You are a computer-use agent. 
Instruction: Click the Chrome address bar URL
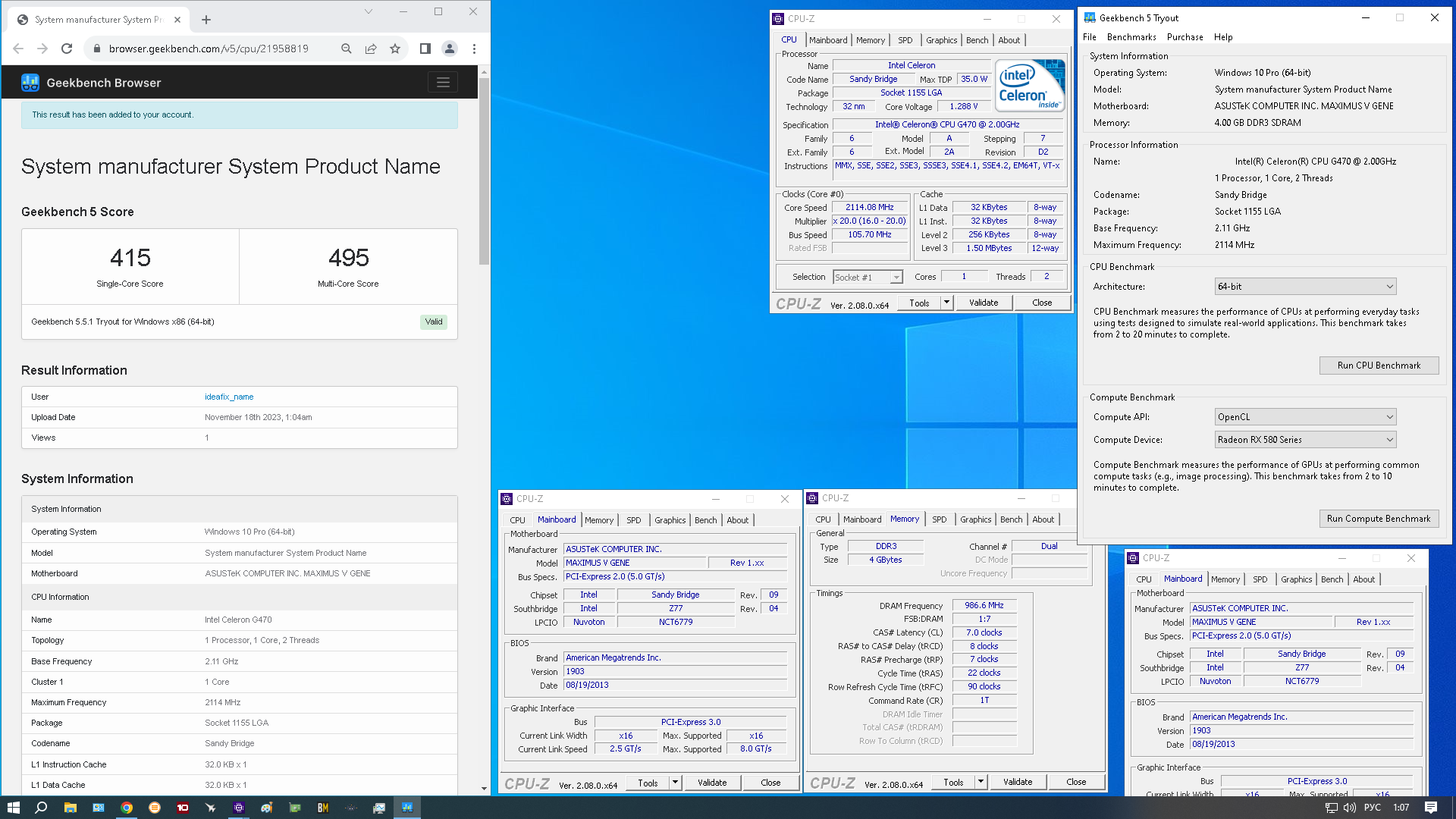209,49
